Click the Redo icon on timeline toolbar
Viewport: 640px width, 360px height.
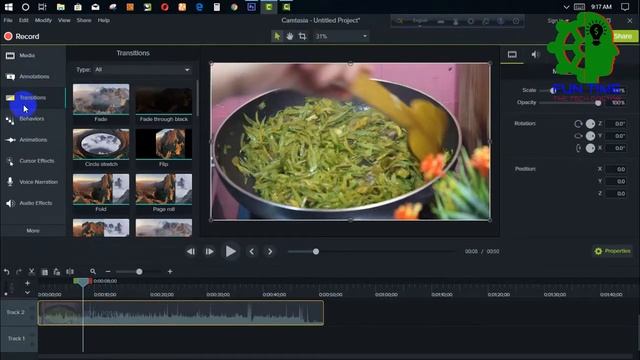[x=19, y=271]
